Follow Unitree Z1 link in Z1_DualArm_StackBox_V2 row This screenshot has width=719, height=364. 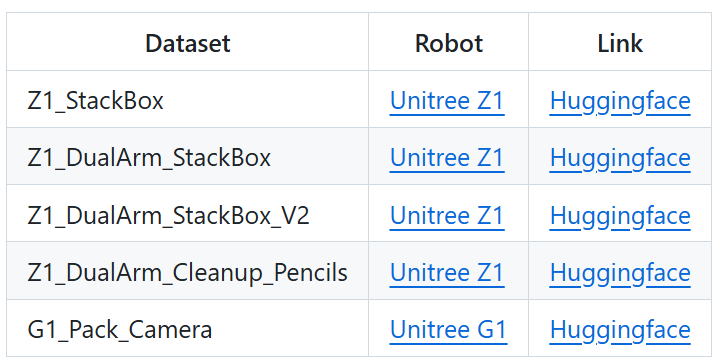coord(447,215)
